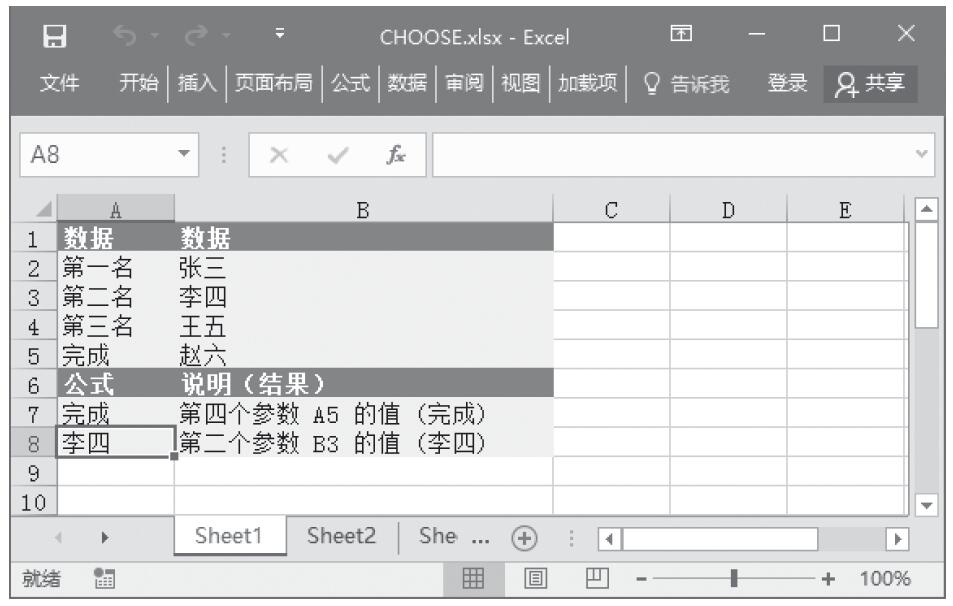Open the Ribbon Display Options icon
The image size is (953, 606).
(682, 37)
